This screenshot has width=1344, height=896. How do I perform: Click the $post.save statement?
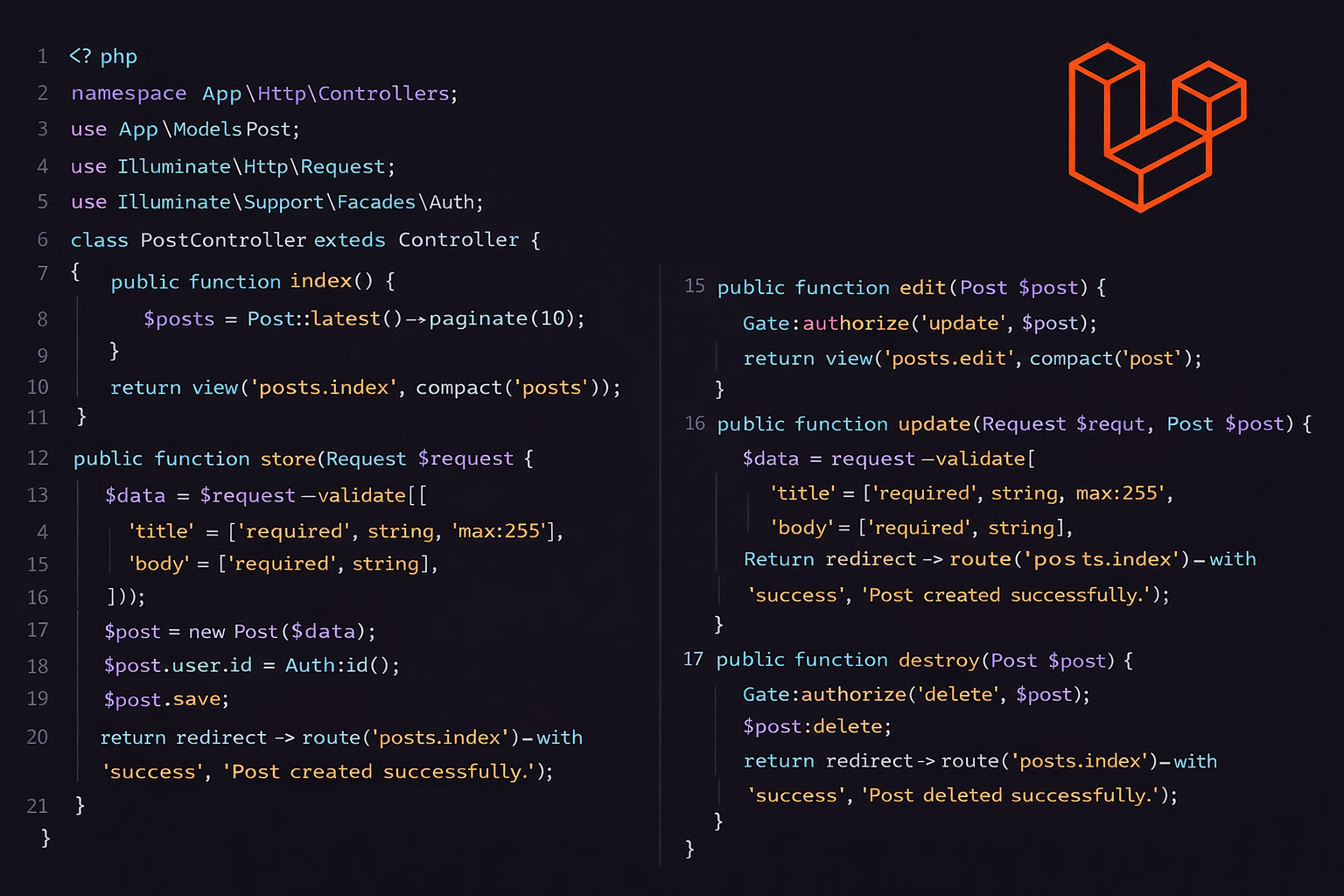click(x=166, y=700)
